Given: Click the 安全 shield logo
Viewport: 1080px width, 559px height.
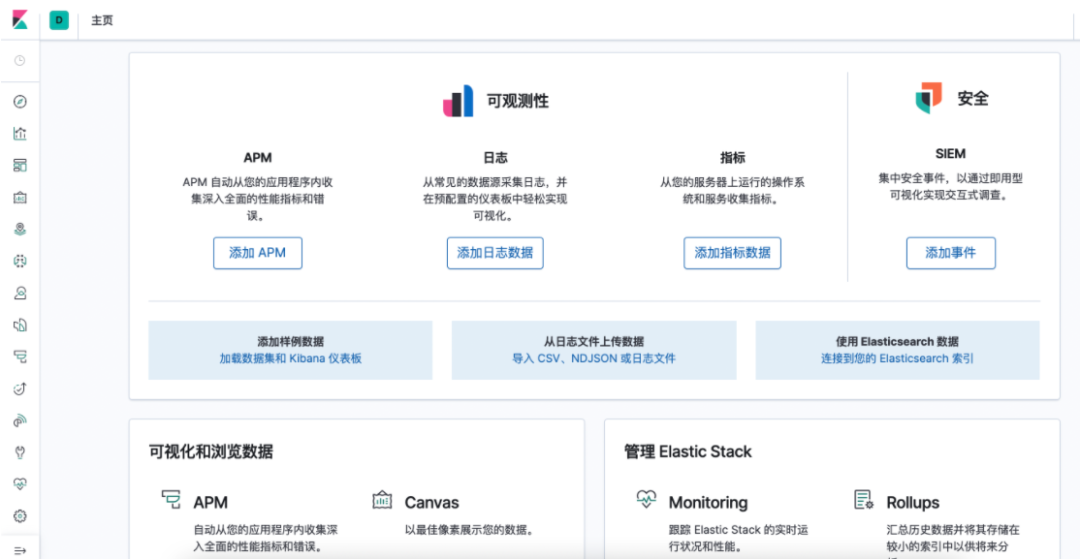Looking at the screenshot, I should [x=928, y=98].
